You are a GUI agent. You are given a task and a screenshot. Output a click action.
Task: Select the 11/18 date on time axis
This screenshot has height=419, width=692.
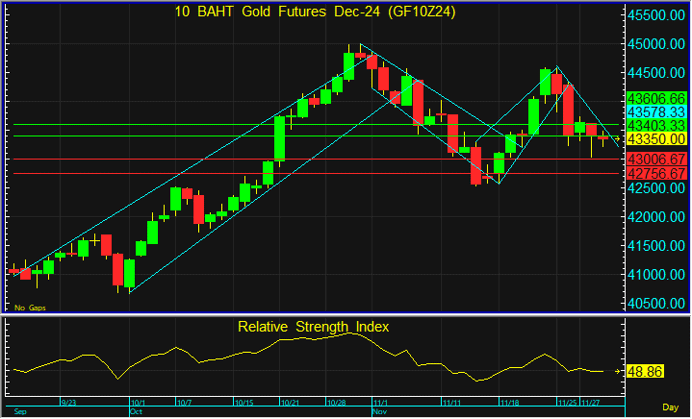tap(509, 402)
